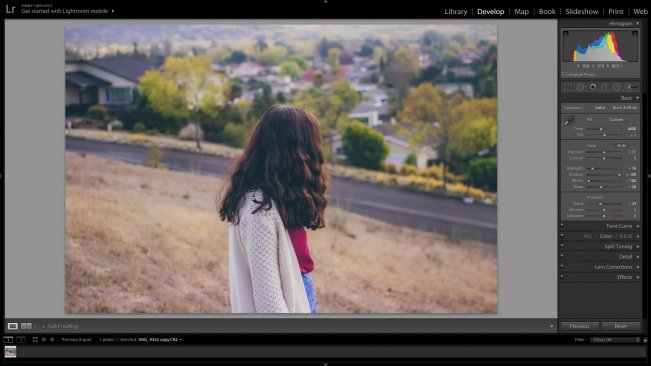
Task: Open the toolbar content dropdown arrow
Action: point(552,326)
